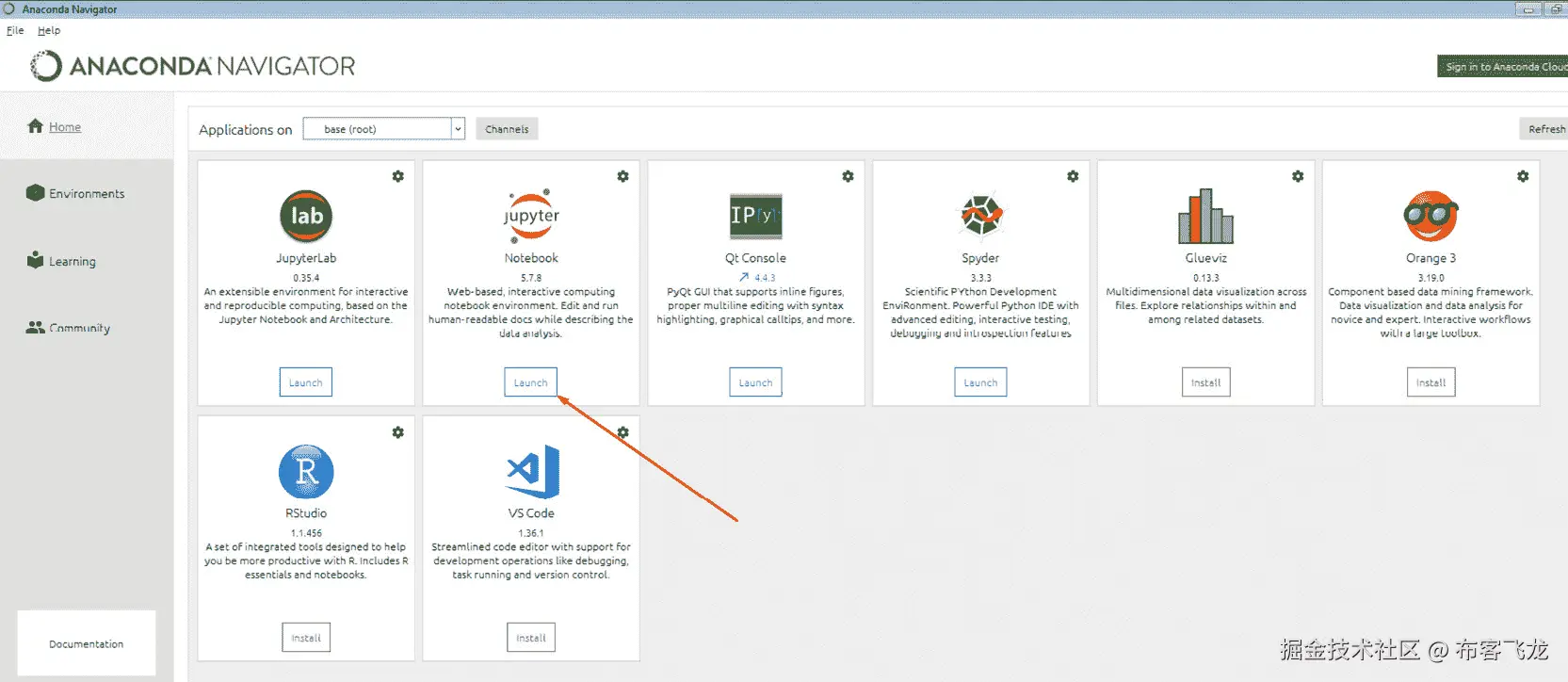Click the VS Code app logo
The width and height of the screenshot is (1568, 682).
[x=533, y=472]
